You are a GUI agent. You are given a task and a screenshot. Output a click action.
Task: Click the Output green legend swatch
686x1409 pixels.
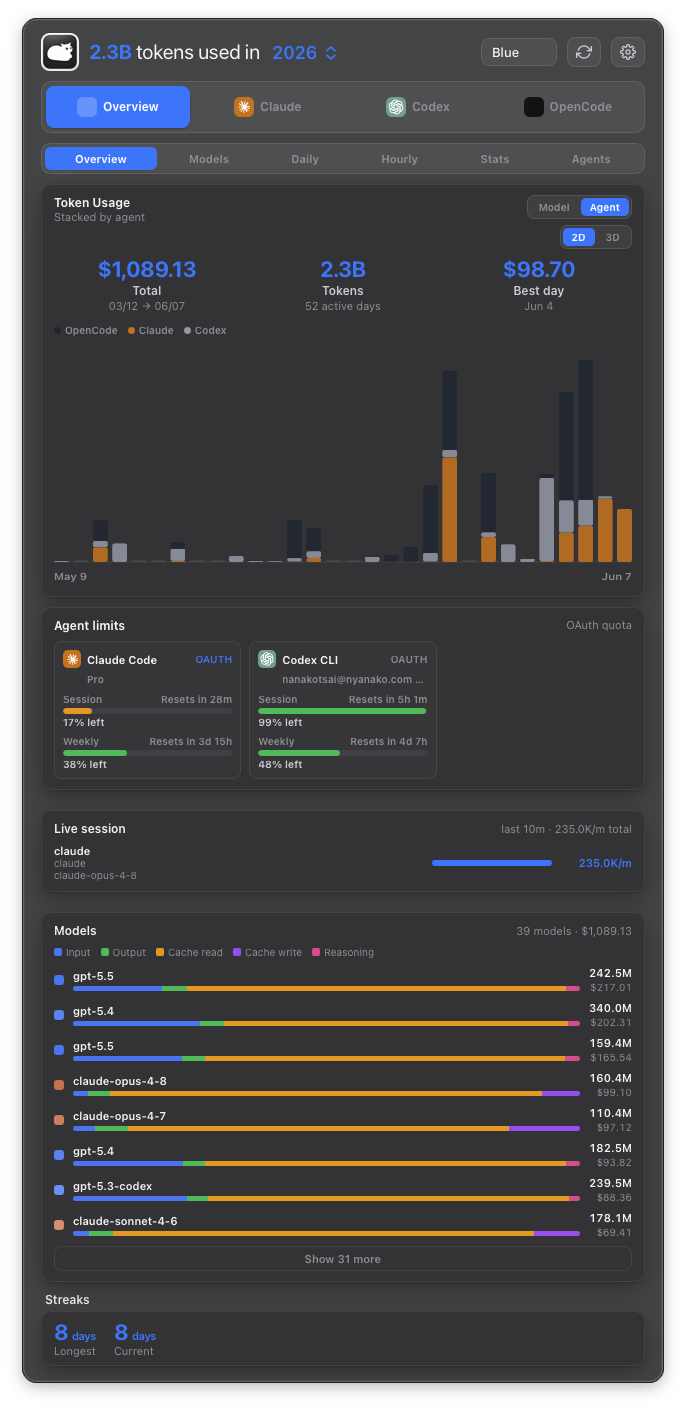(105, 953)
